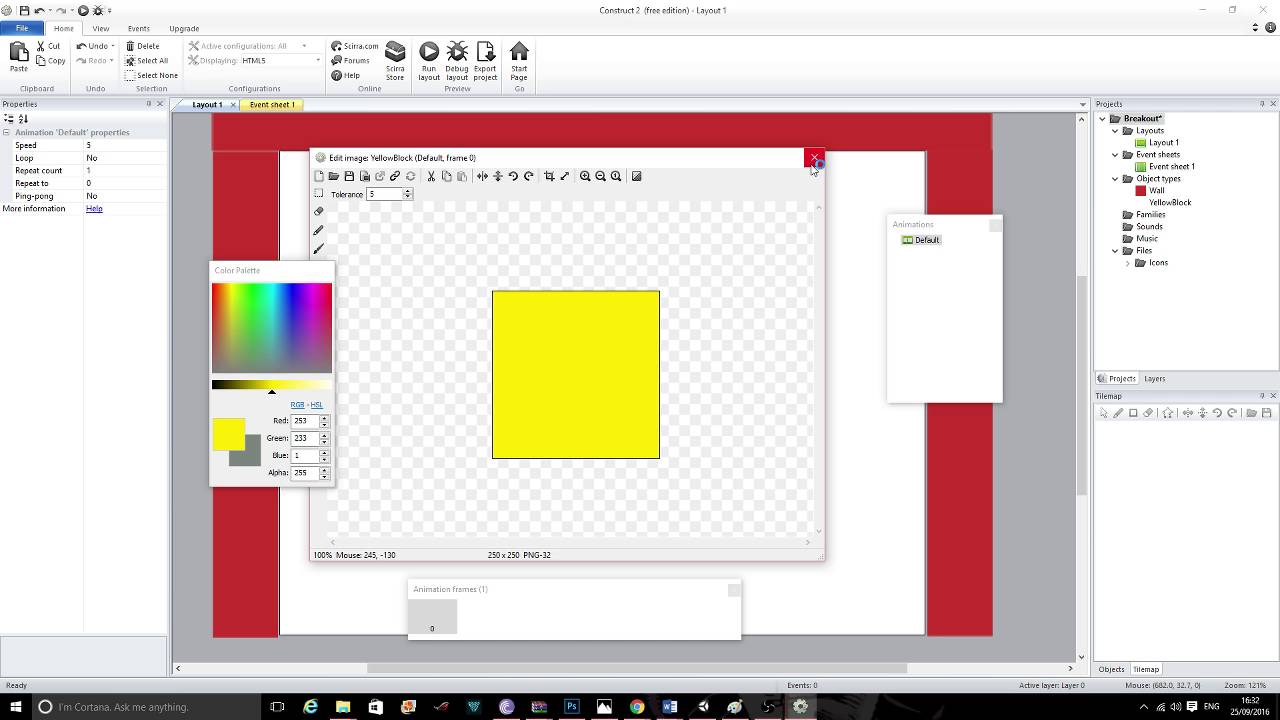Choose the rectangle select tool in image editor
Viewport: 1280px width, 720px height.
coord(319,194)
